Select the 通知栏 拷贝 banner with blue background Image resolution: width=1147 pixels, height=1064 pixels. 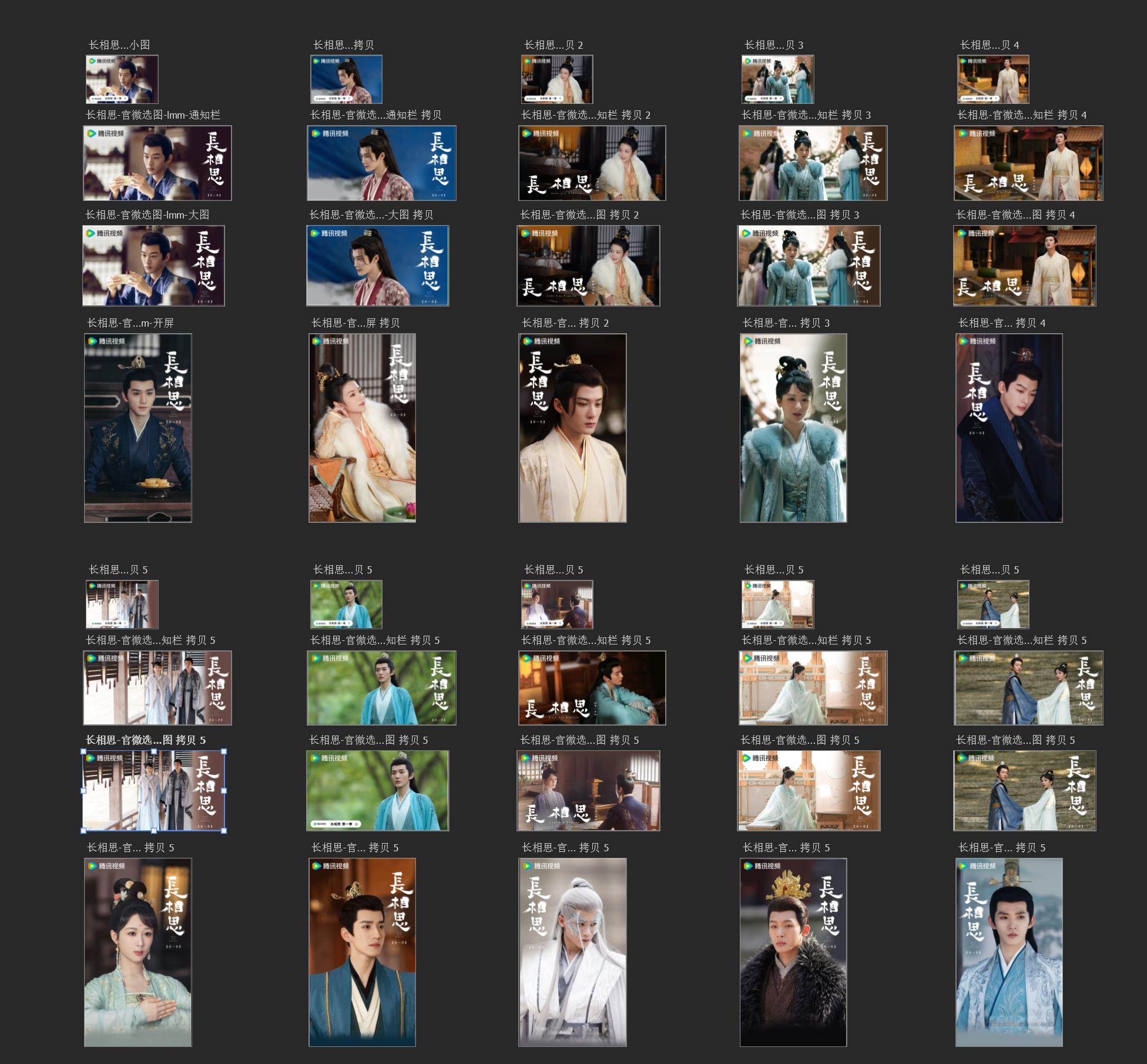381,163
